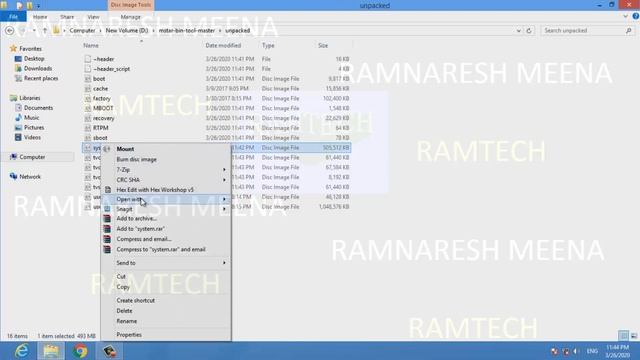This screenshot has height=360, width=640.
Task: Expand the Send to submenu arrow
Action: click(224, 263)
